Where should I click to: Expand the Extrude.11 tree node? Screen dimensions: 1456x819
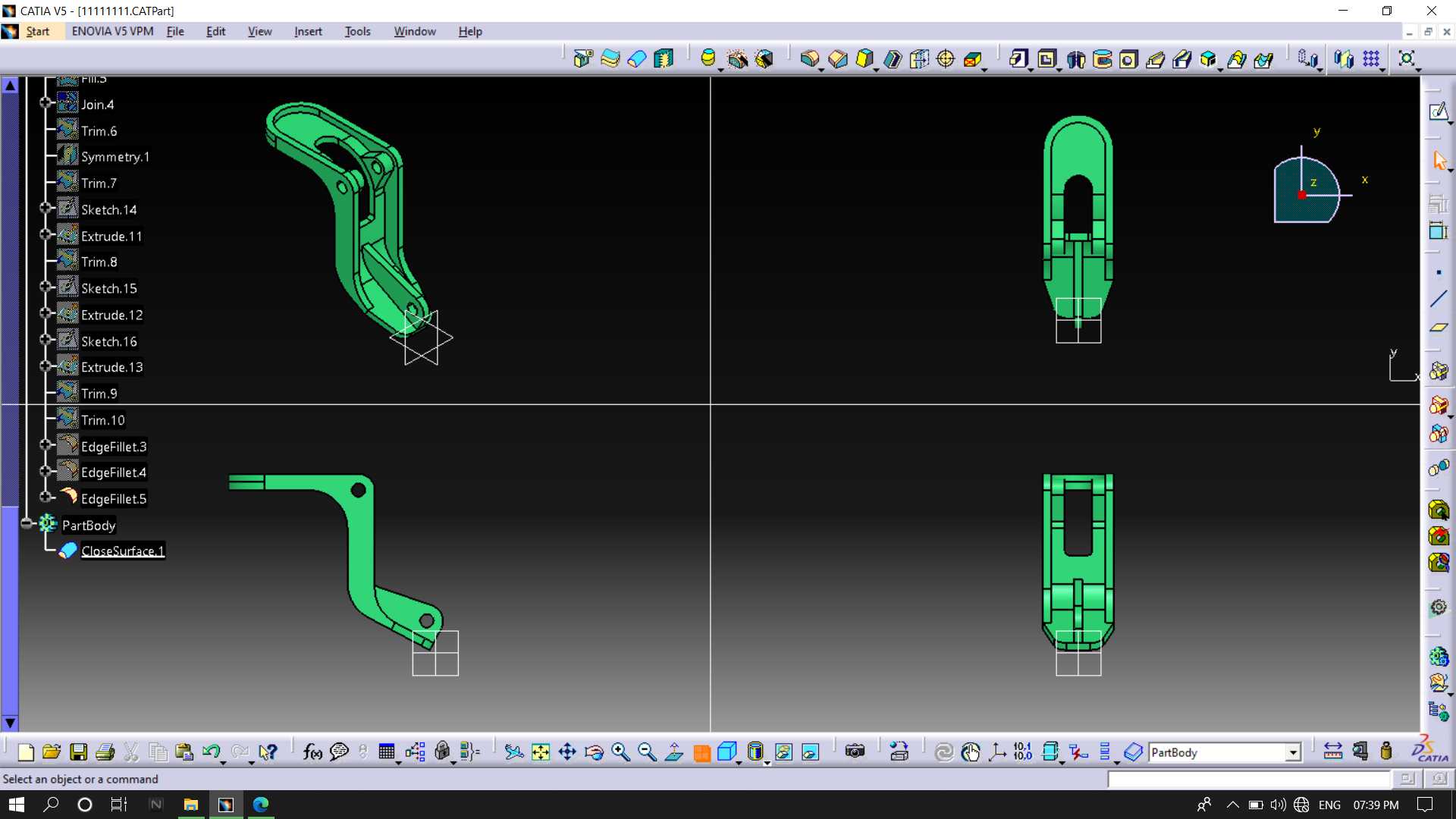pyautogui.click(x=45, y=234)
